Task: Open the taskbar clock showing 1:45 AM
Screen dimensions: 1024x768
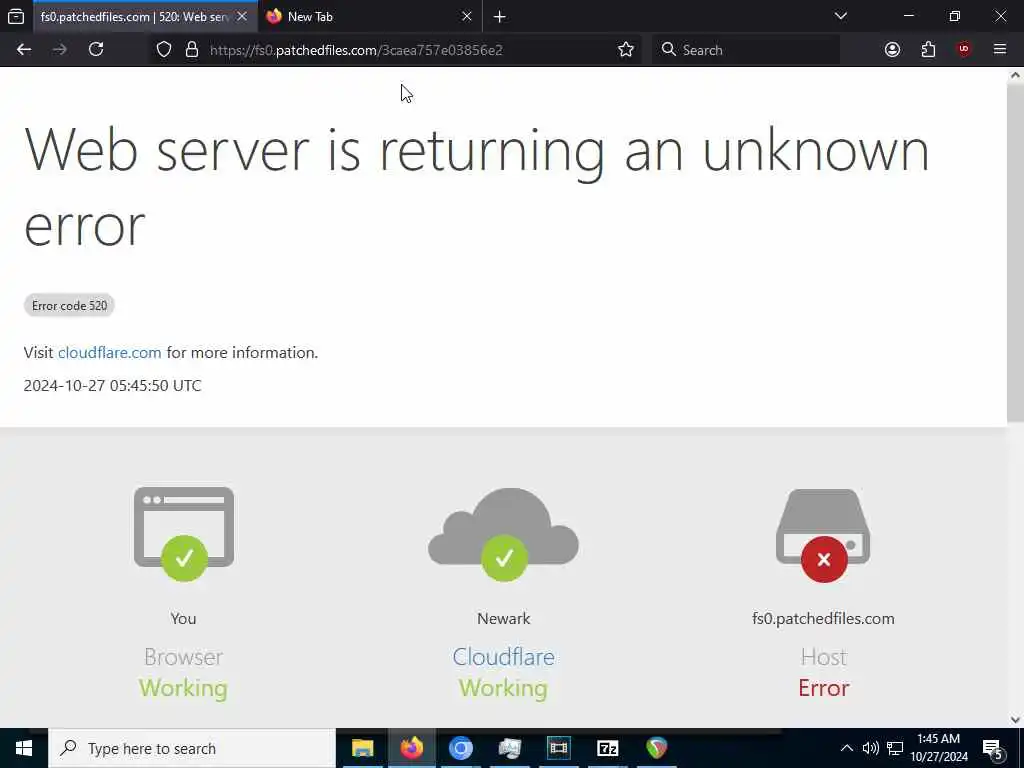Action: coord(938,748)
